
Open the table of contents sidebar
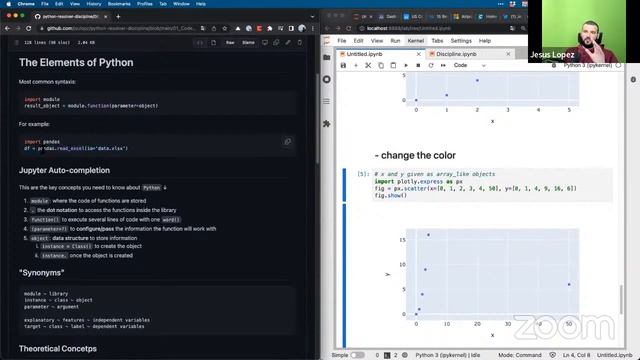point(327,101)
